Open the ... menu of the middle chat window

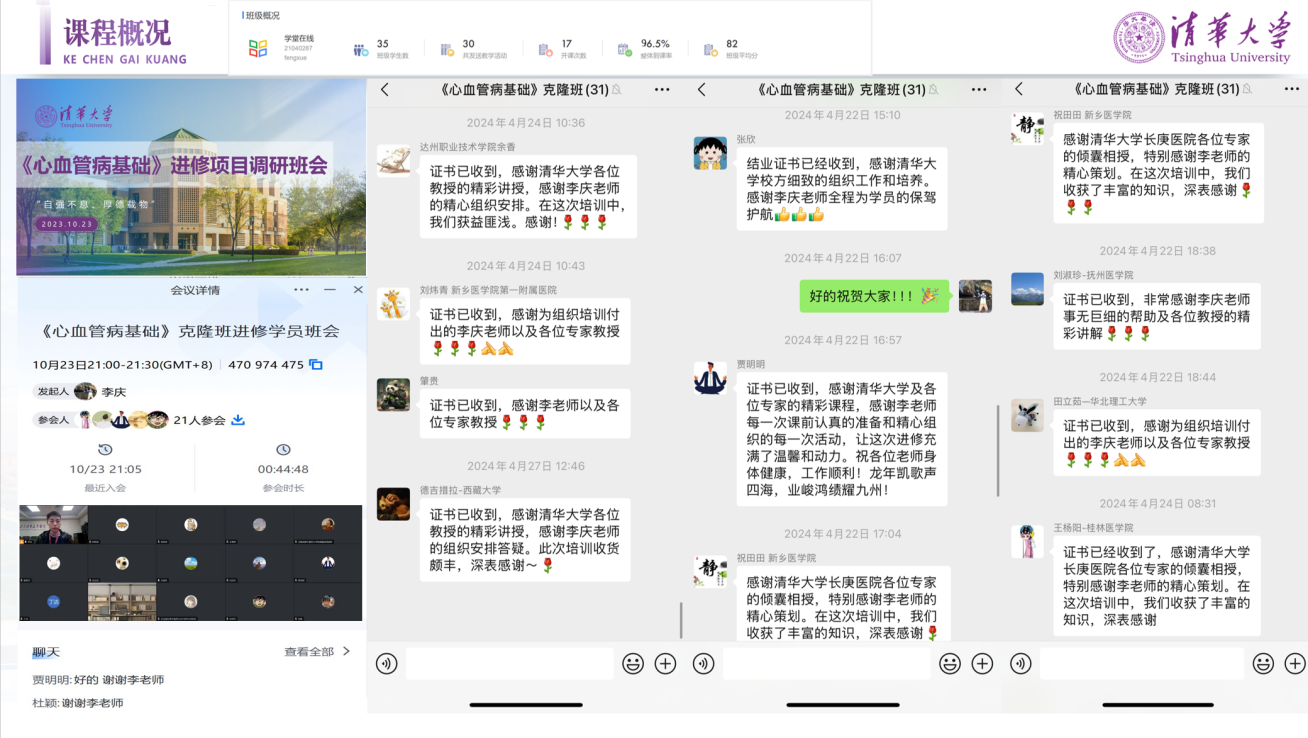click(978, 89)
